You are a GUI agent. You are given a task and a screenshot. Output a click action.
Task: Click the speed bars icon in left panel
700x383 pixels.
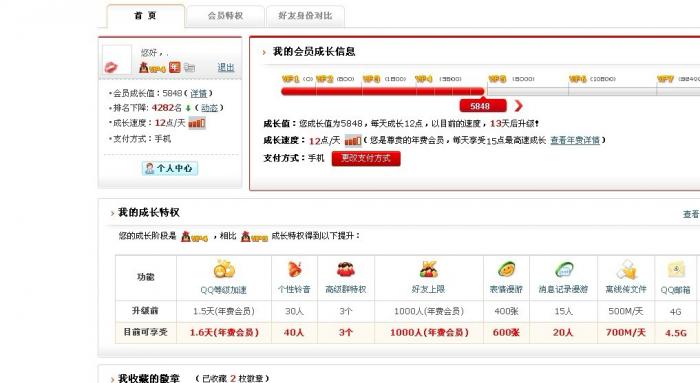tap(197, 123)
